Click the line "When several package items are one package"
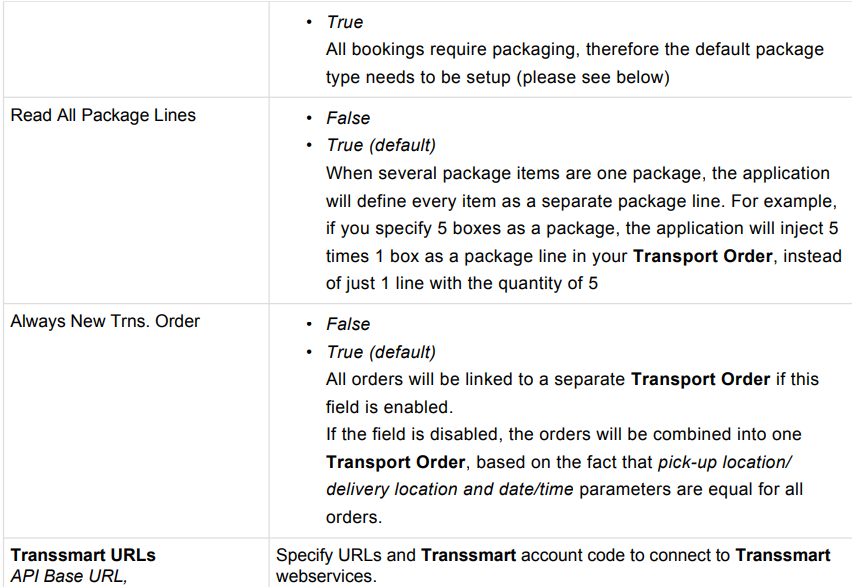 [577, 173]
